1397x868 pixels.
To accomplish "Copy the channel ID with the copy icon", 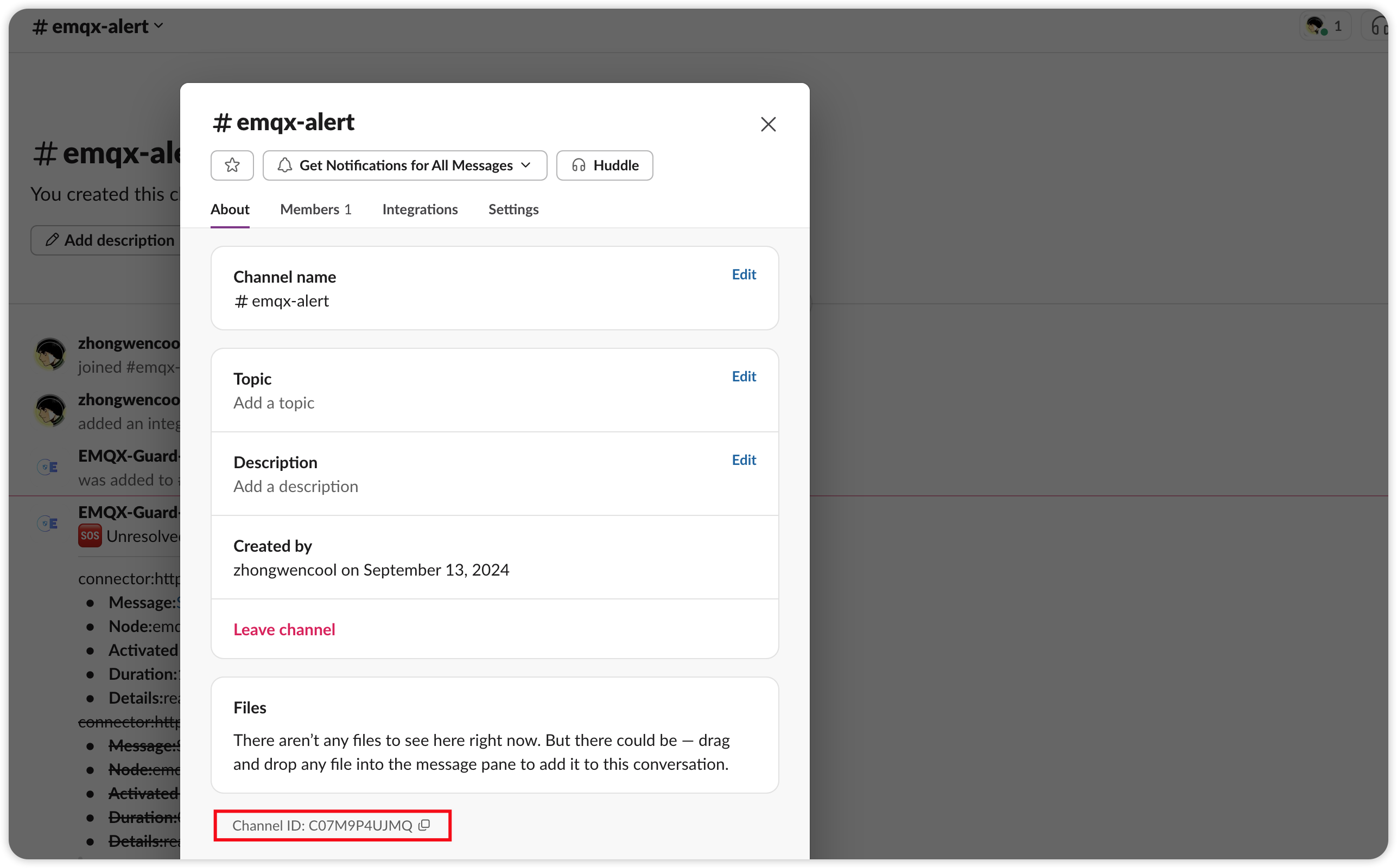I will coord(424,825).
